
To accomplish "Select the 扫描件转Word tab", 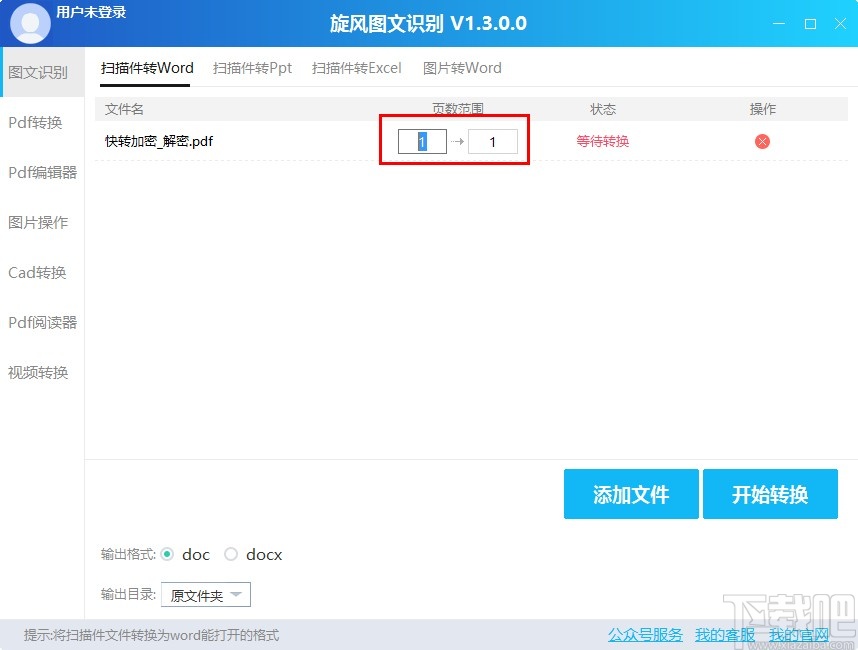I will [x=146, y=67].
